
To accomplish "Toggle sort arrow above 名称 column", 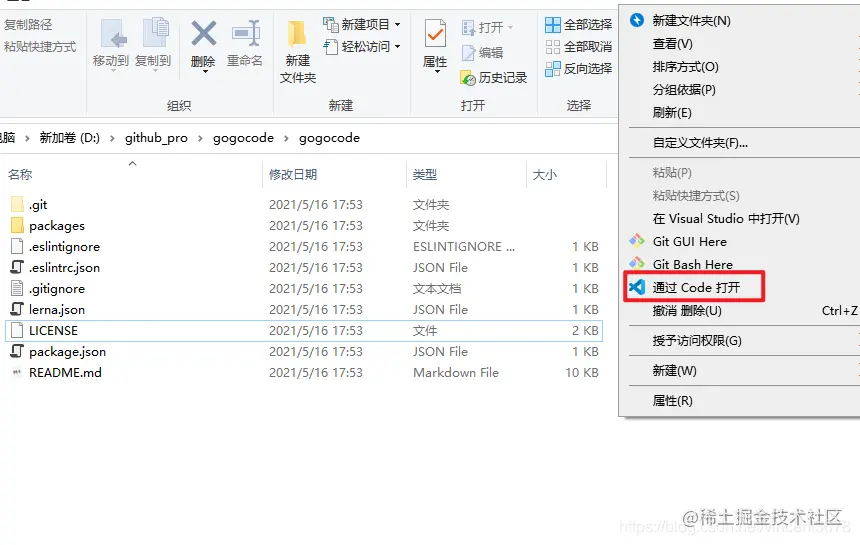I will coord(132,163).
